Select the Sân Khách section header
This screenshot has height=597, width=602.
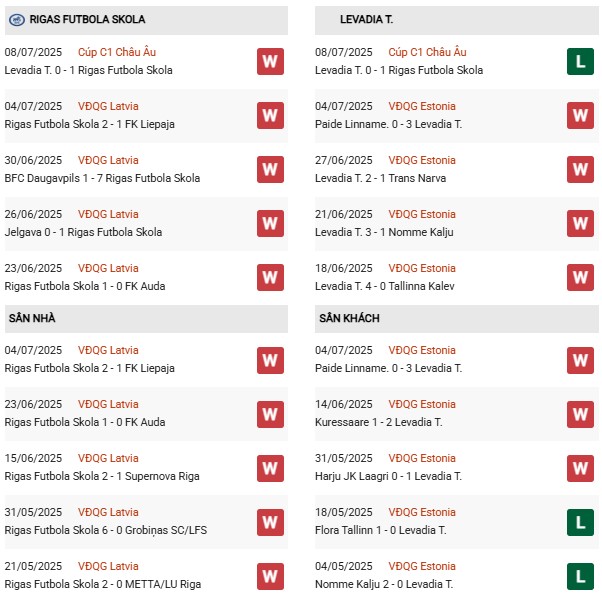click(349, 318)
